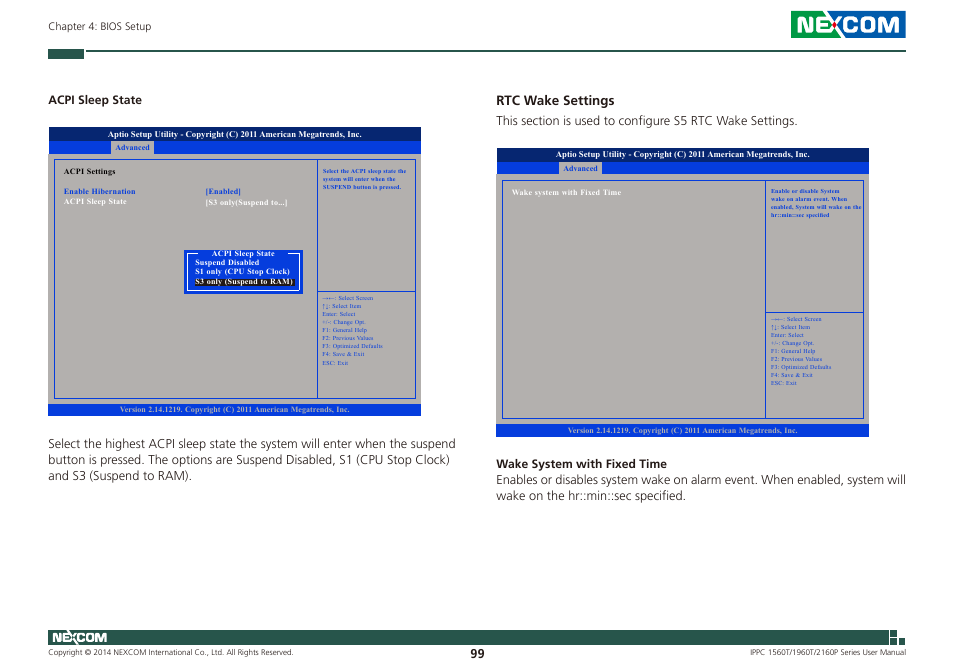Click the paragraph beginning 'Select the highest ACPI sleep state'
This screenshot has width=954, height=672.
point(252,460)
